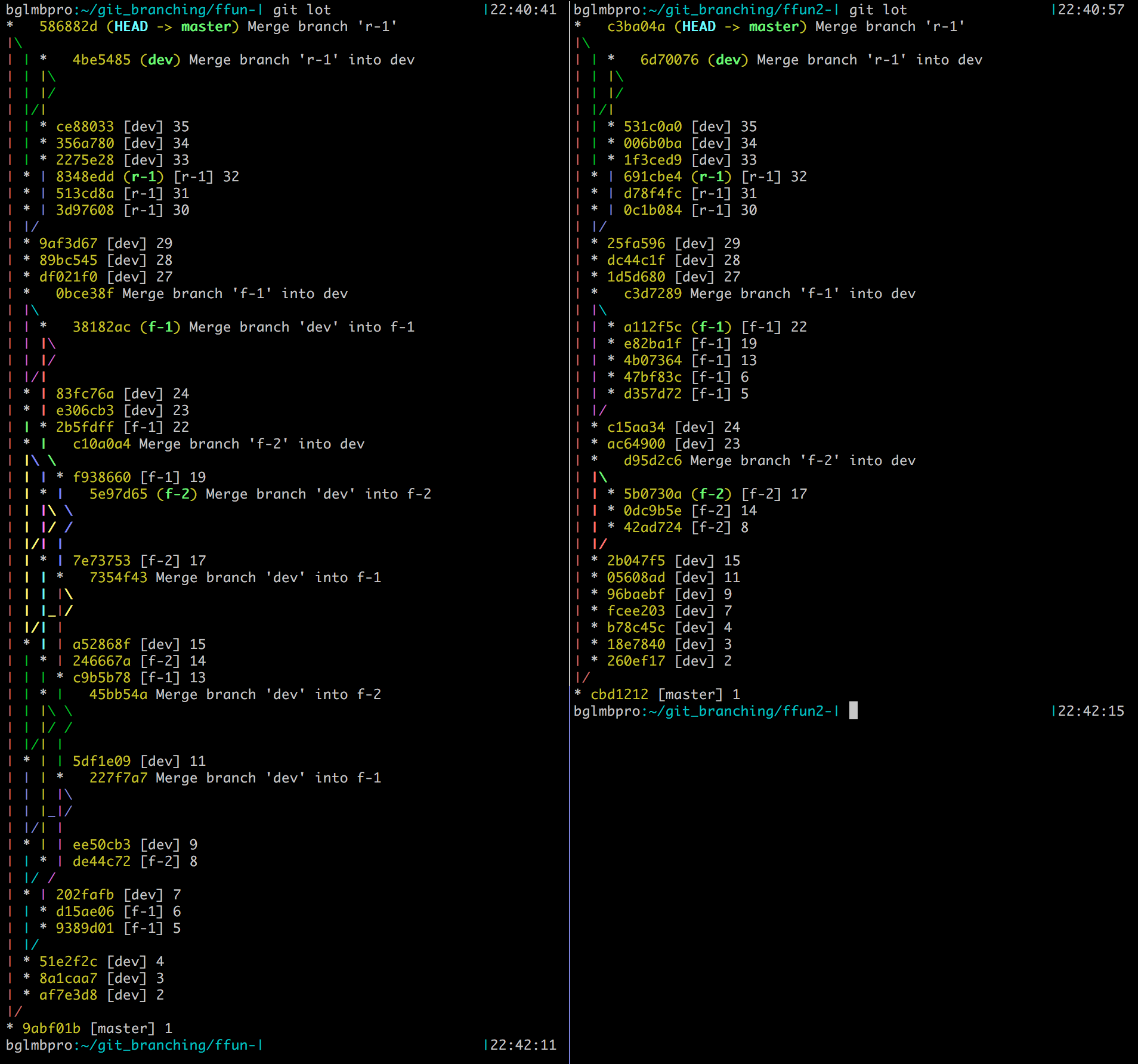Click commit hash 9389d01
This screenshot has height=1064, width=1138.
85,929
